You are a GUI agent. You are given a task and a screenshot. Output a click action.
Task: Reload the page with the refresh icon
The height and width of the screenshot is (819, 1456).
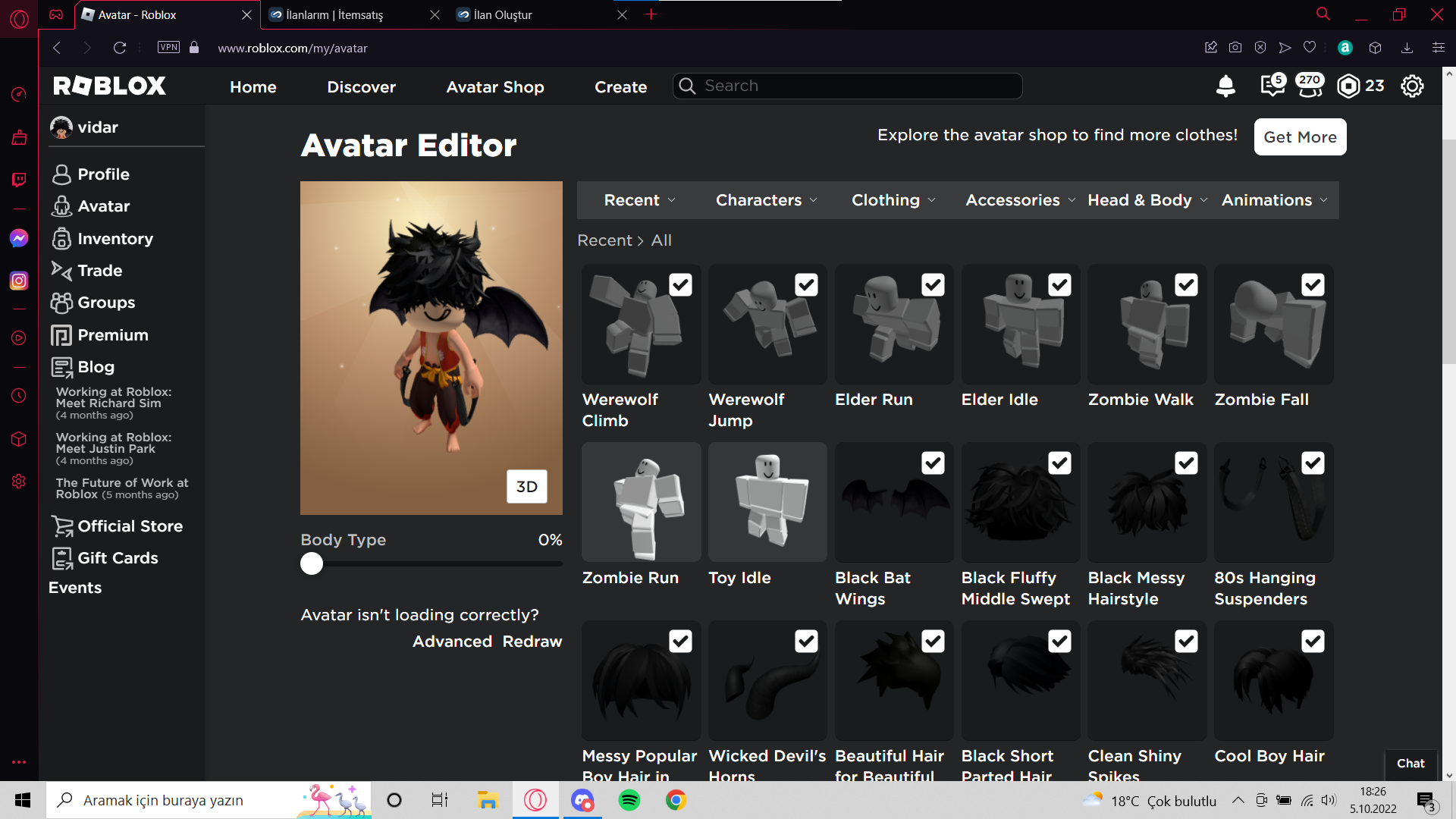[x=119, y=48]
